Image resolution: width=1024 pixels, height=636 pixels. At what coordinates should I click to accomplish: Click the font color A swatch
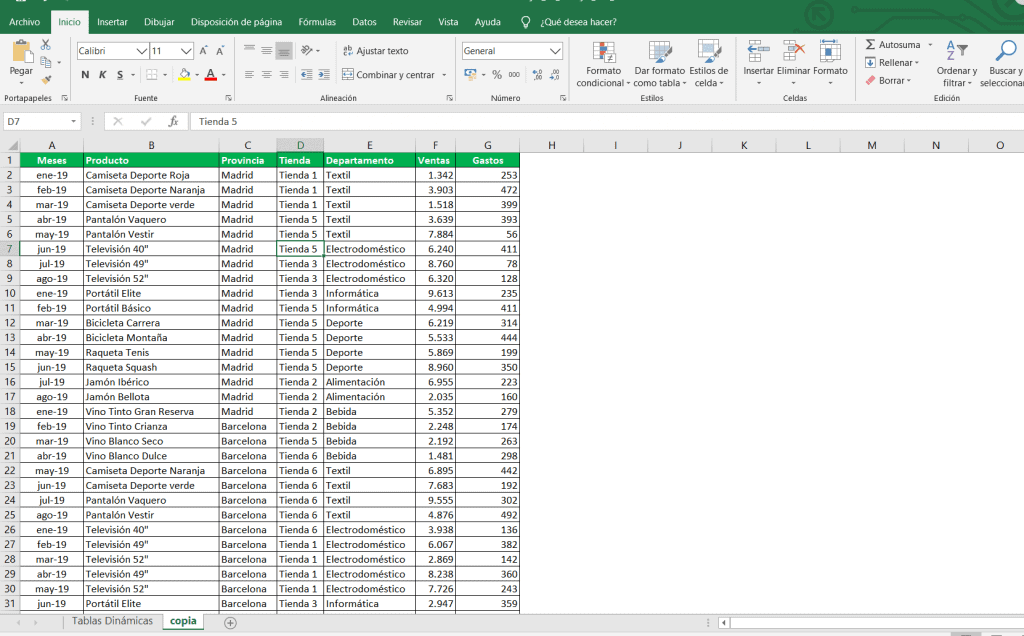210,75
